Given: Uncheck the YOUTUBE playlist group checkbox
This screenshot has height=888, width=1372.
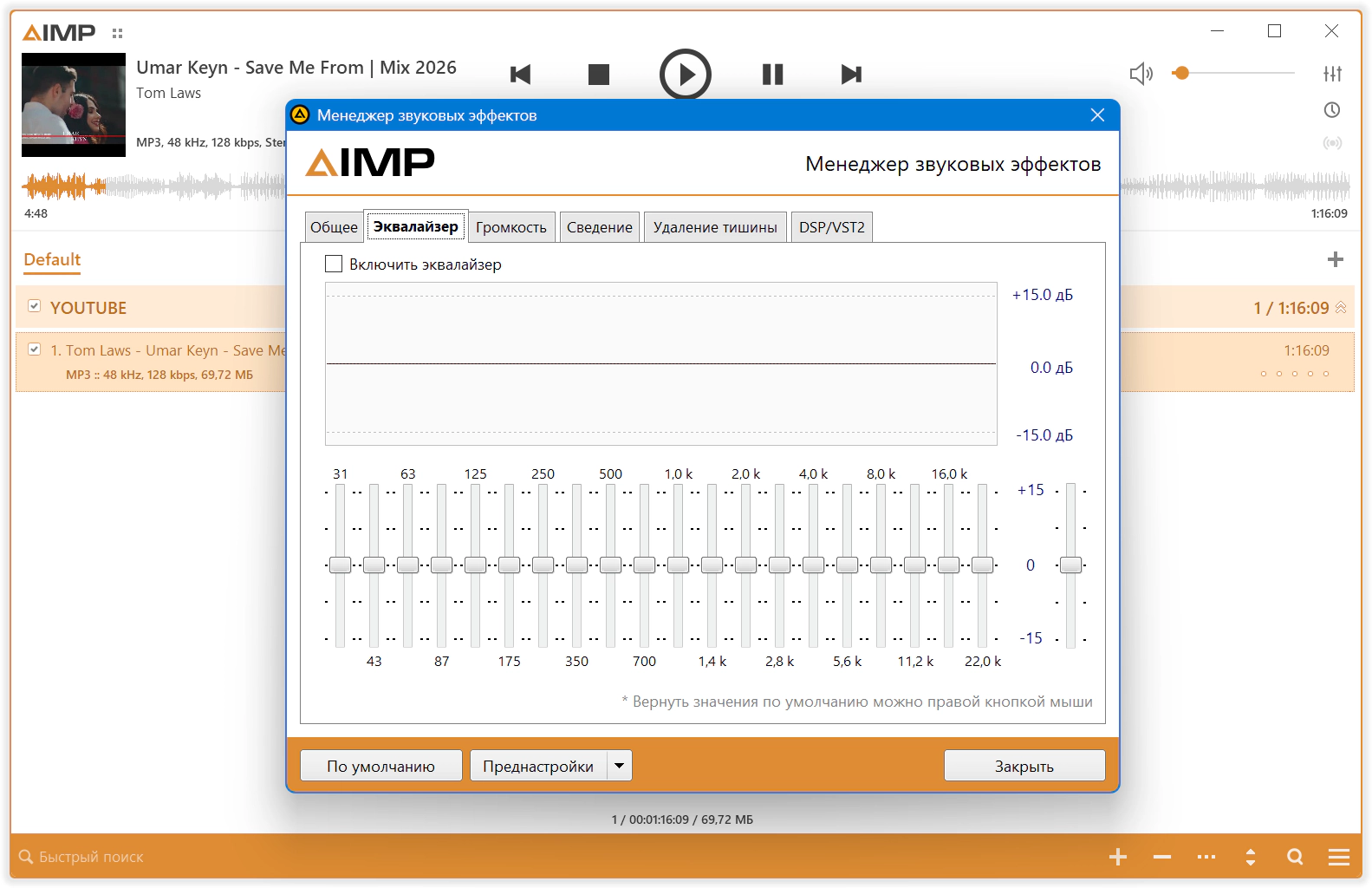Looking at the screenshot, I should [x=35, y=306].
